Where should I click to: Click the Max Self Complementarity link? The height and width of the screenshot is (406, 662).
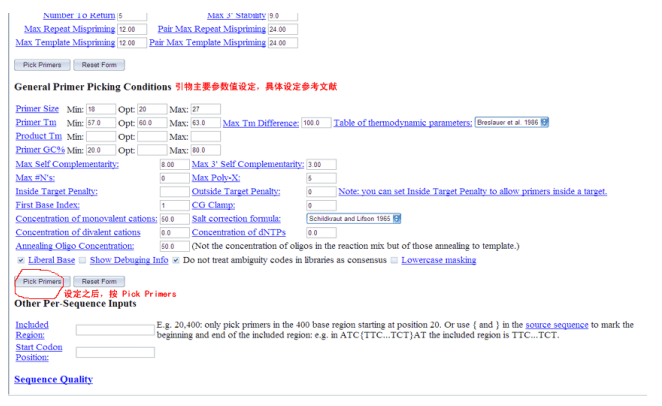coord(67,163)
